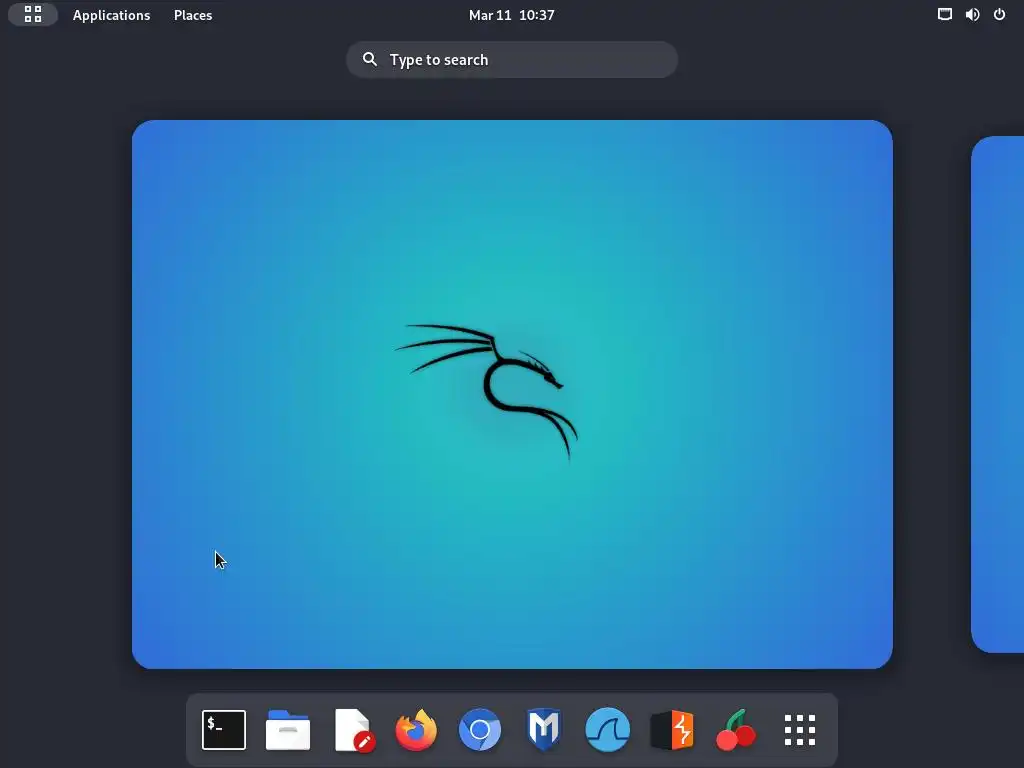The width and height of the screenshot is (1024, 768).
Task: Open the power menu icon
Action: [x=999, y=14]
